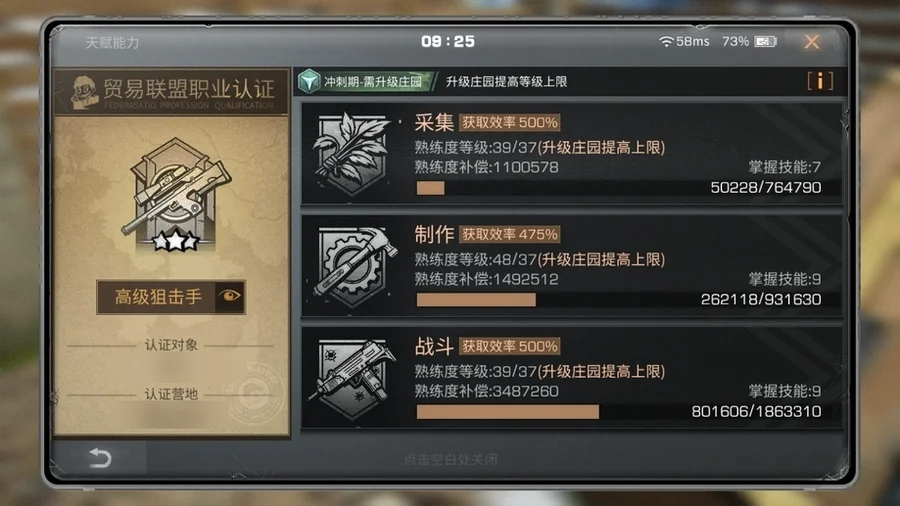Click the mascot icon beside 贸易联盟职业认证

pos(84,92)
